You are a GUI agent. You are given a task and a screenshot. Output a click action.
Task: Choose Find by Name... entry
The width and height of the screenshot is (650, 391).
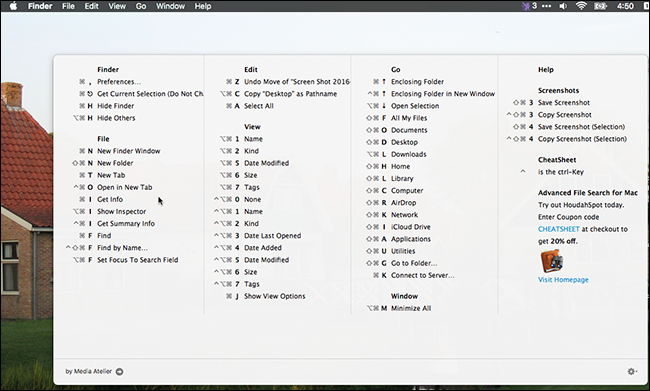122,248
